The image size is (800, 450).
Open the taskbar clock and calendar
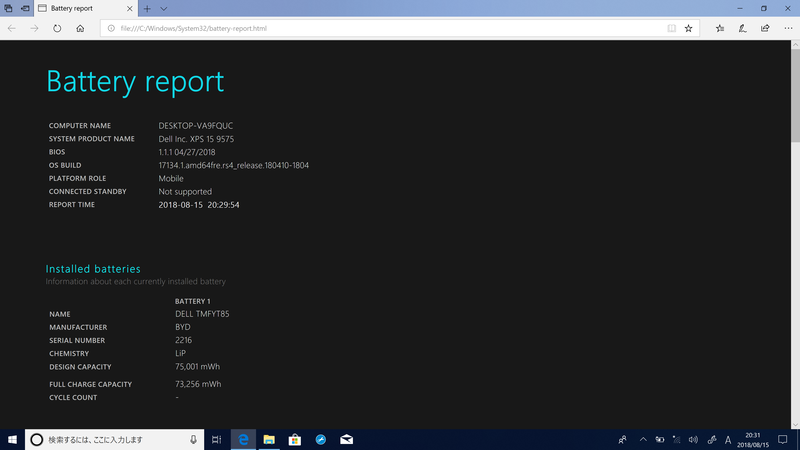click(753, 440)
